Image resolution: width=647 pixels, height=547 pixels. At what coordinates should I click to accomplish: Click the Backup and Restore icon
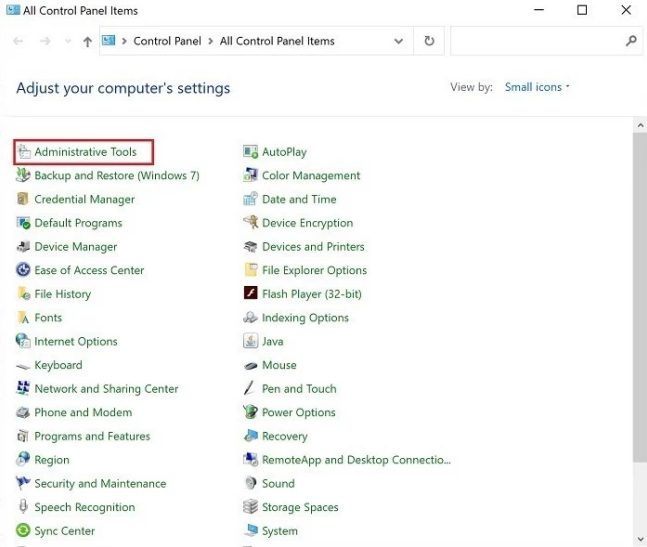(23, 175)
